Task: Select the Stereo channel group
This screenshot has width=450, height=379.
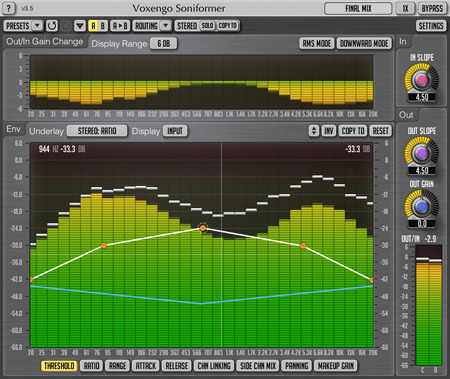Action: tap(187, 26)
